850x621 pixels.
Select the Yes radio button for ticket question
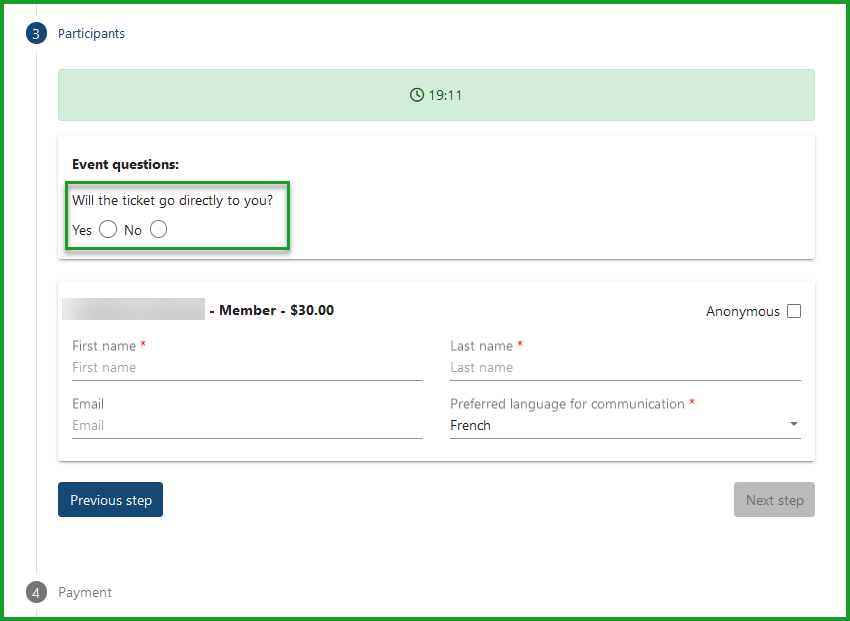click(x=107, y=229)
